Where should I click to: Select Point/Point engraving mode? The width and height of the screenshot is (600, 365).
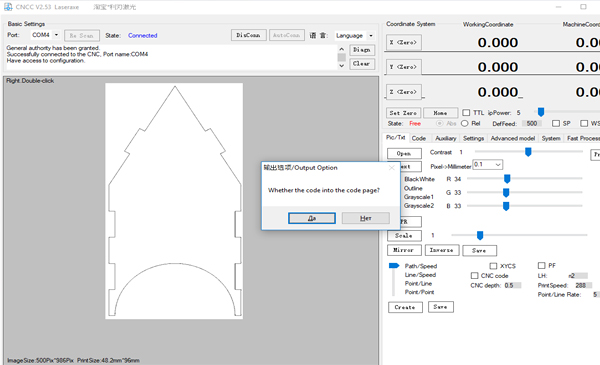(419, 292)
